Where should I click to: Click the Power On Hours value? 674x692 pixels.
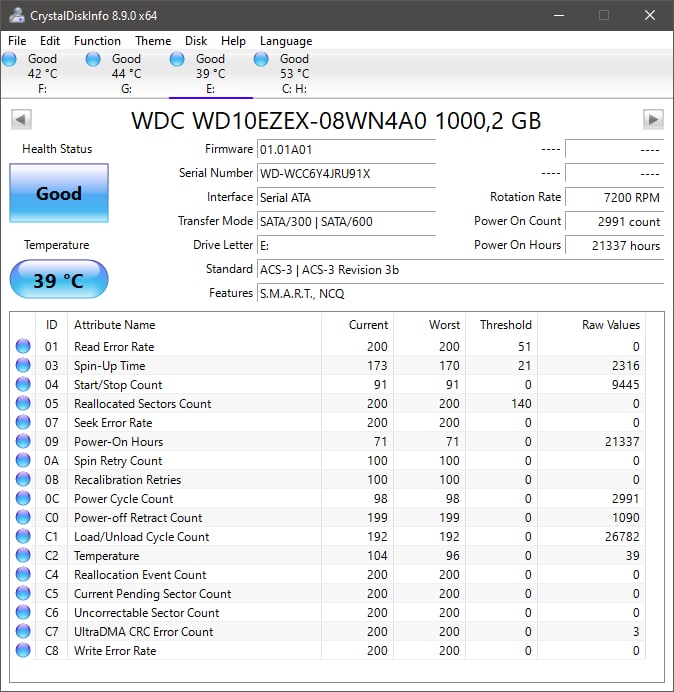(x=614, y=245)
